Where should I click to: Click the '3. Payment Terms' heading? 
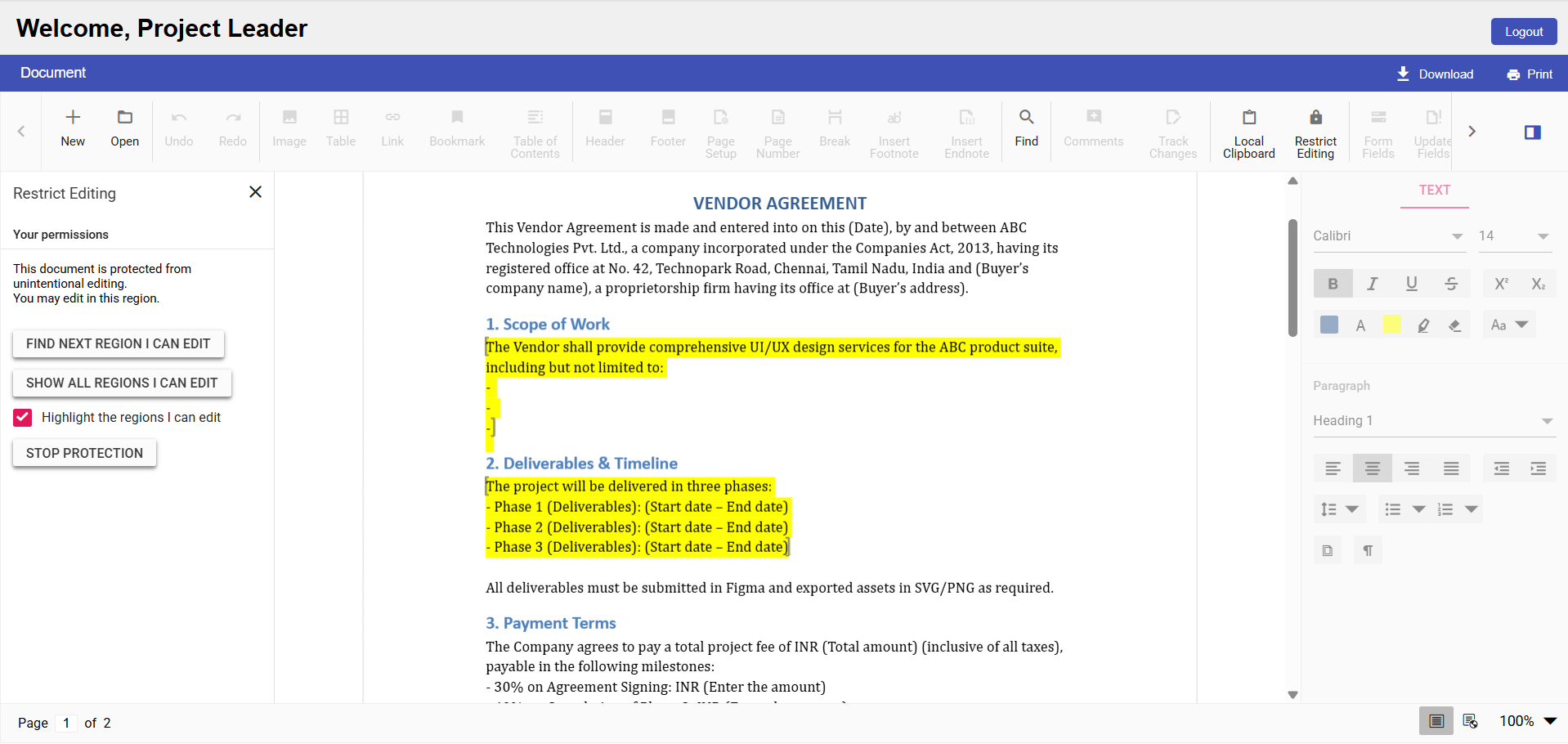[x=551, y=623]
